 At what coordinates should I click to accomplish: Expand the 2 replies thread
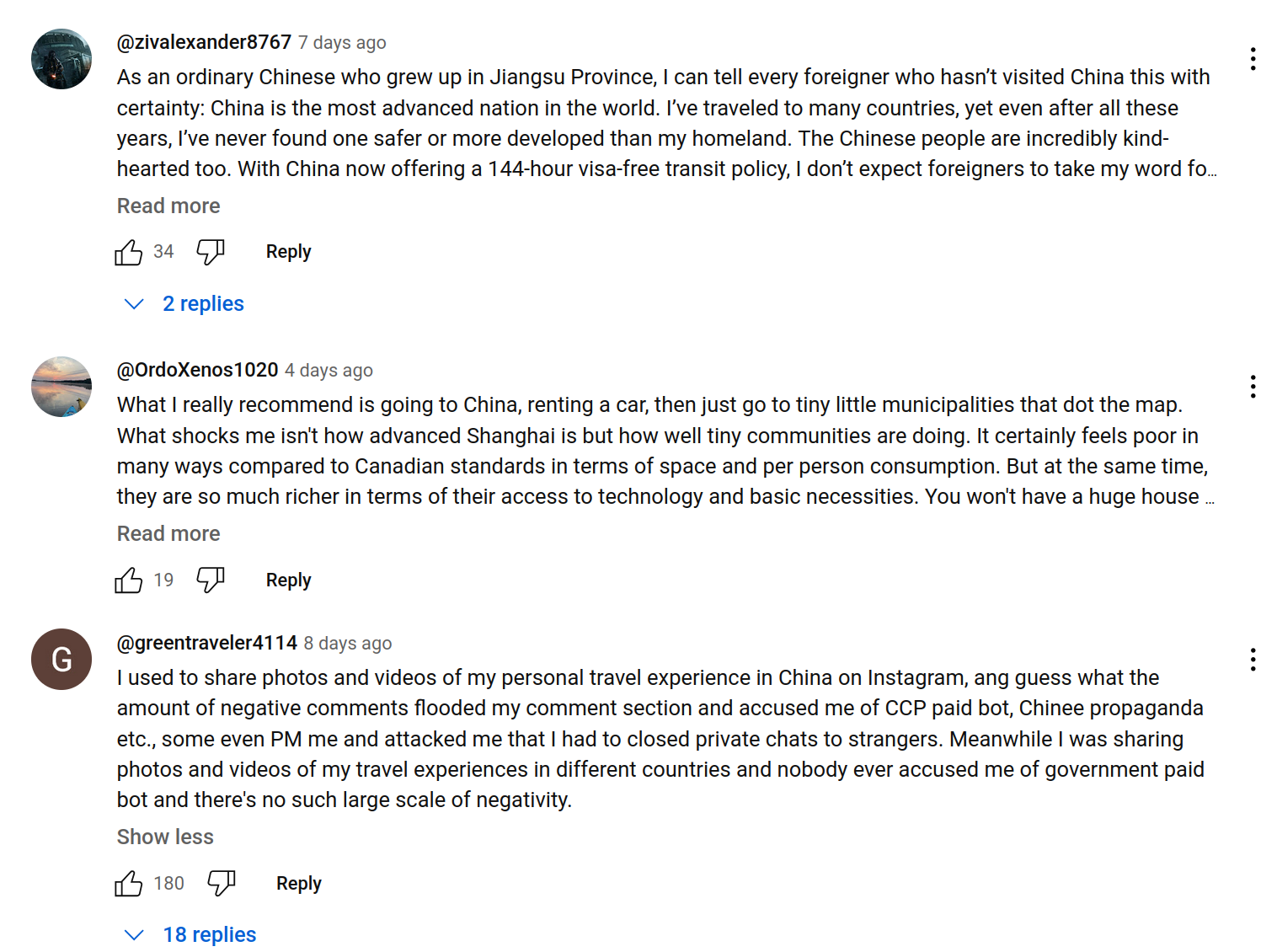202,304
